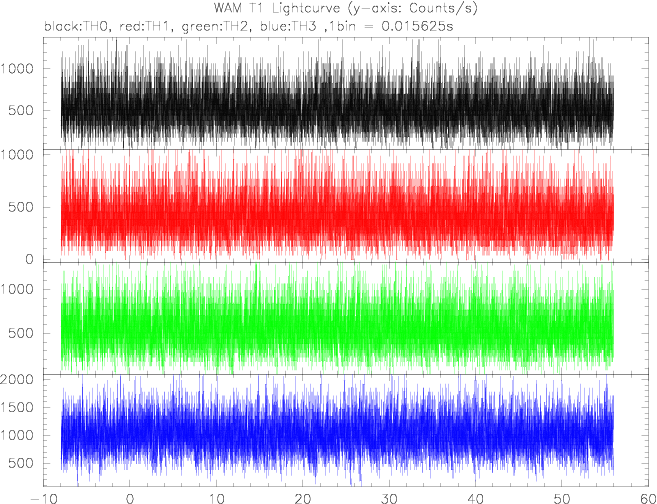Click the legend text 'black:TH0, red:TH1'
This screenshot has width=657, height=504.
coord(106,27)
